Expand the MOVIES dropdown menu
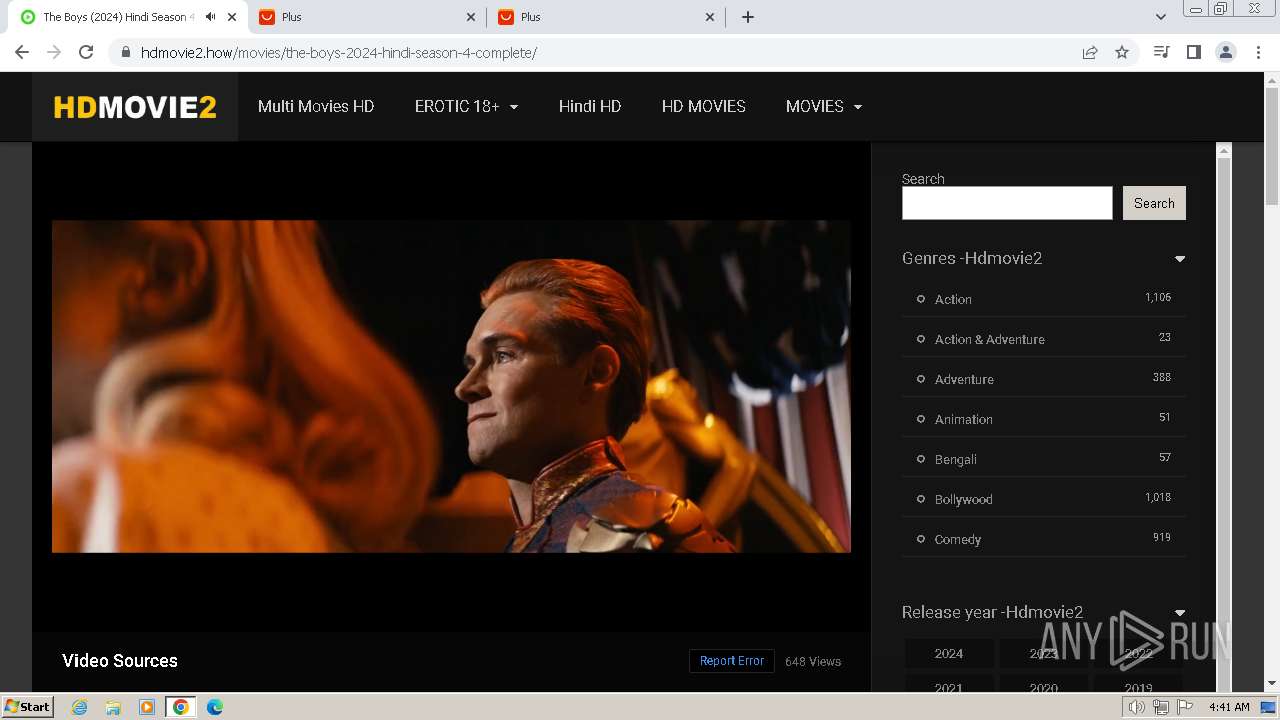This screenshot has height=720, width=1280. (824, 106)
